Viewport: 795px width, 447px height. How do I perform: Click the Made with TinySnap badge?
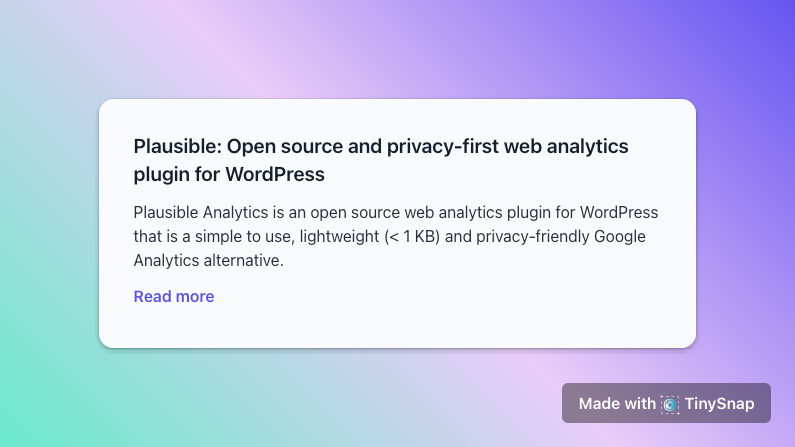tap(666, 403)
